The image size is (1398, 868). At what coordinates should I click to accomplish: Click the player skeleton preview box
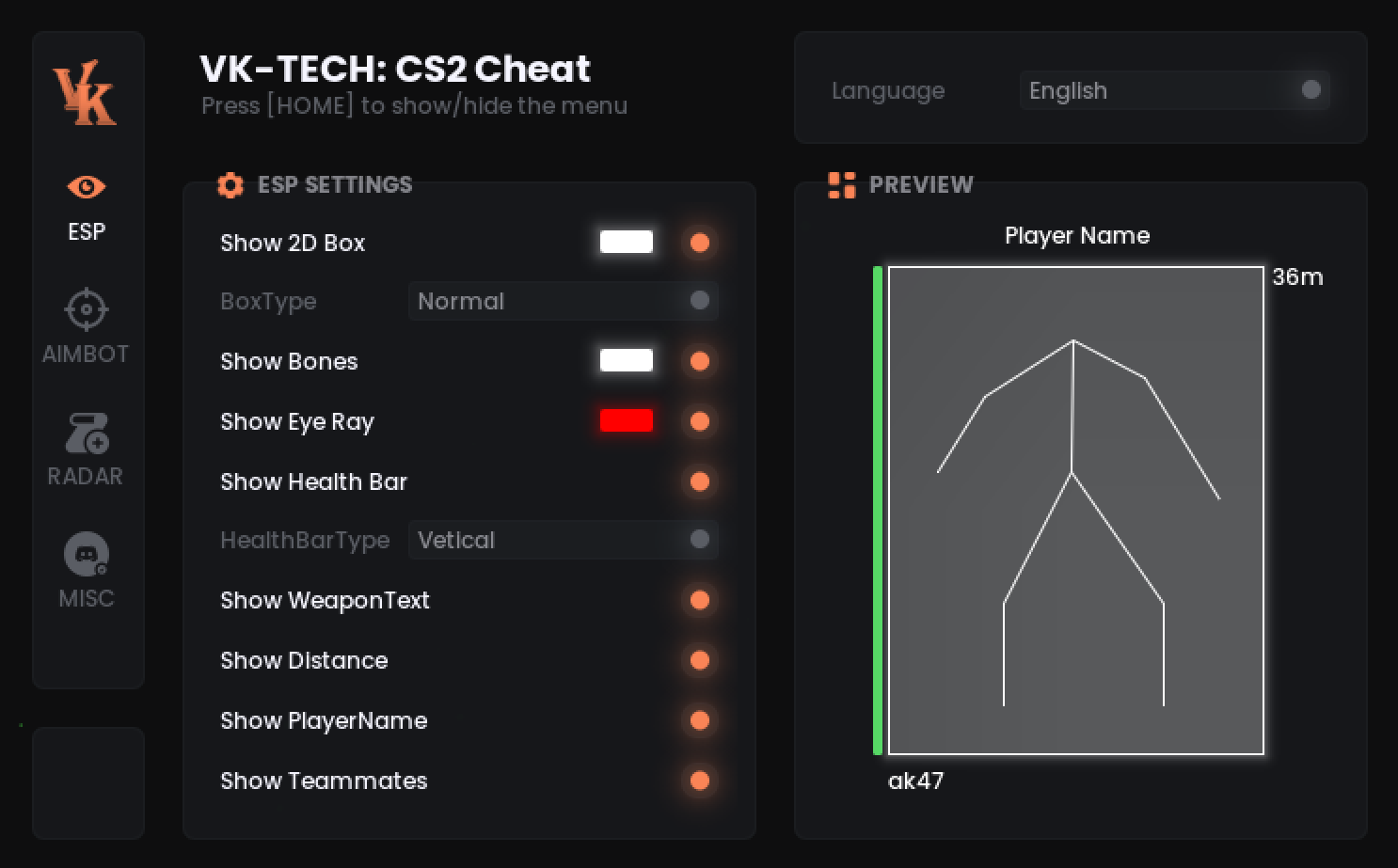pyautogui.click(x=1075, y=511)
